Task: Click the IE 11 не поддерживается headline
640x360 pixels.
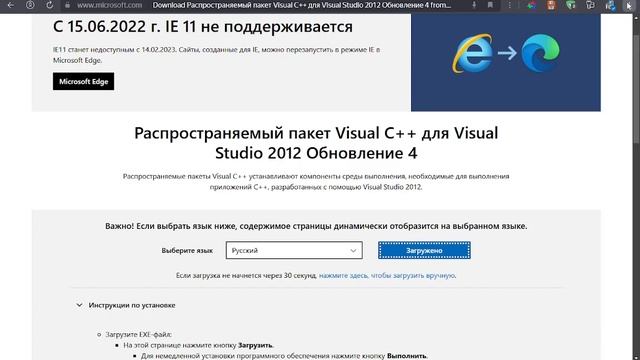Action: [203, 27]
